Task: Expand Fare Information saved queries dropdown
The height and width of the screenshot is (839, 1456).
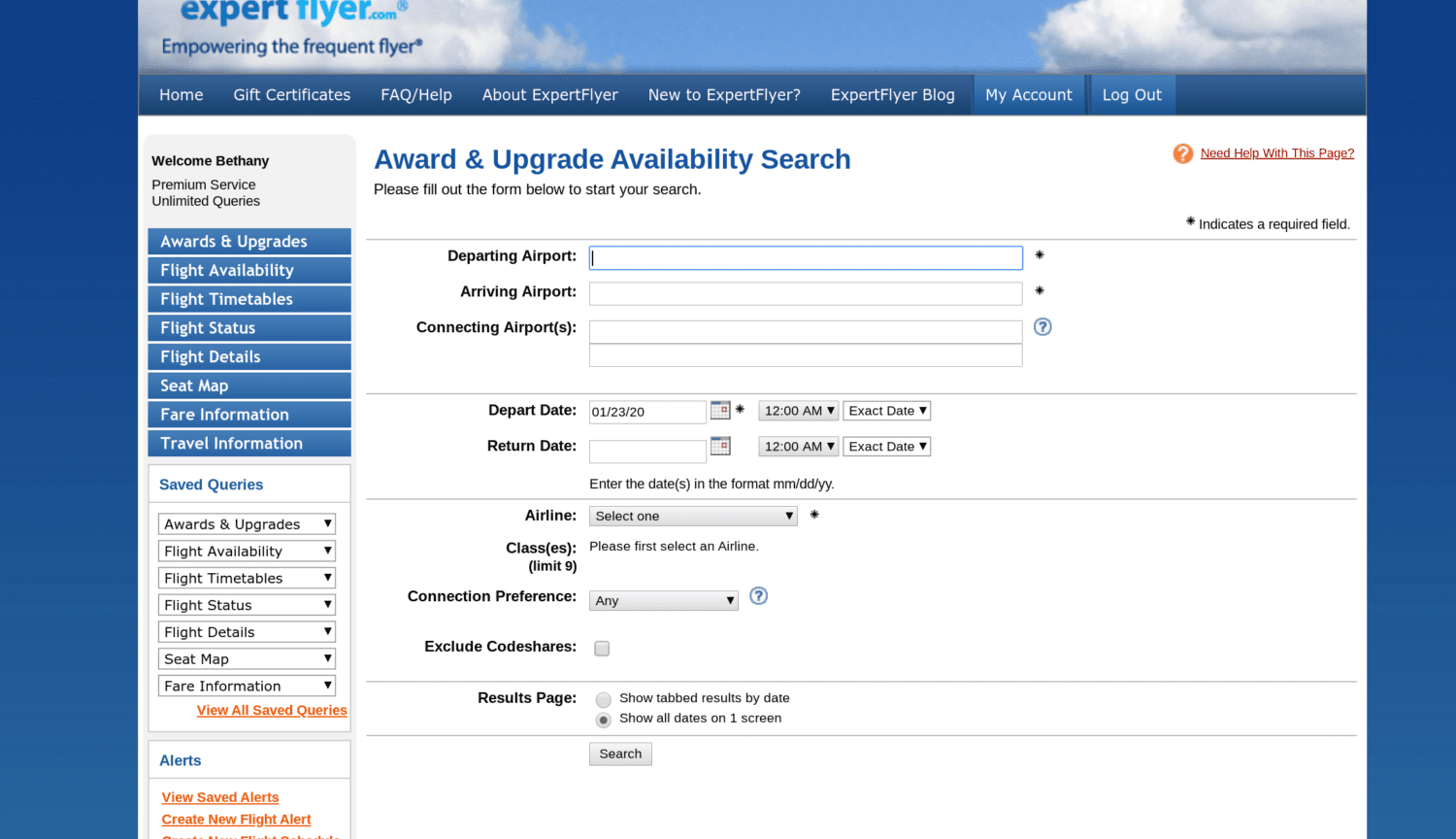Action: click(x=247, y=686)
